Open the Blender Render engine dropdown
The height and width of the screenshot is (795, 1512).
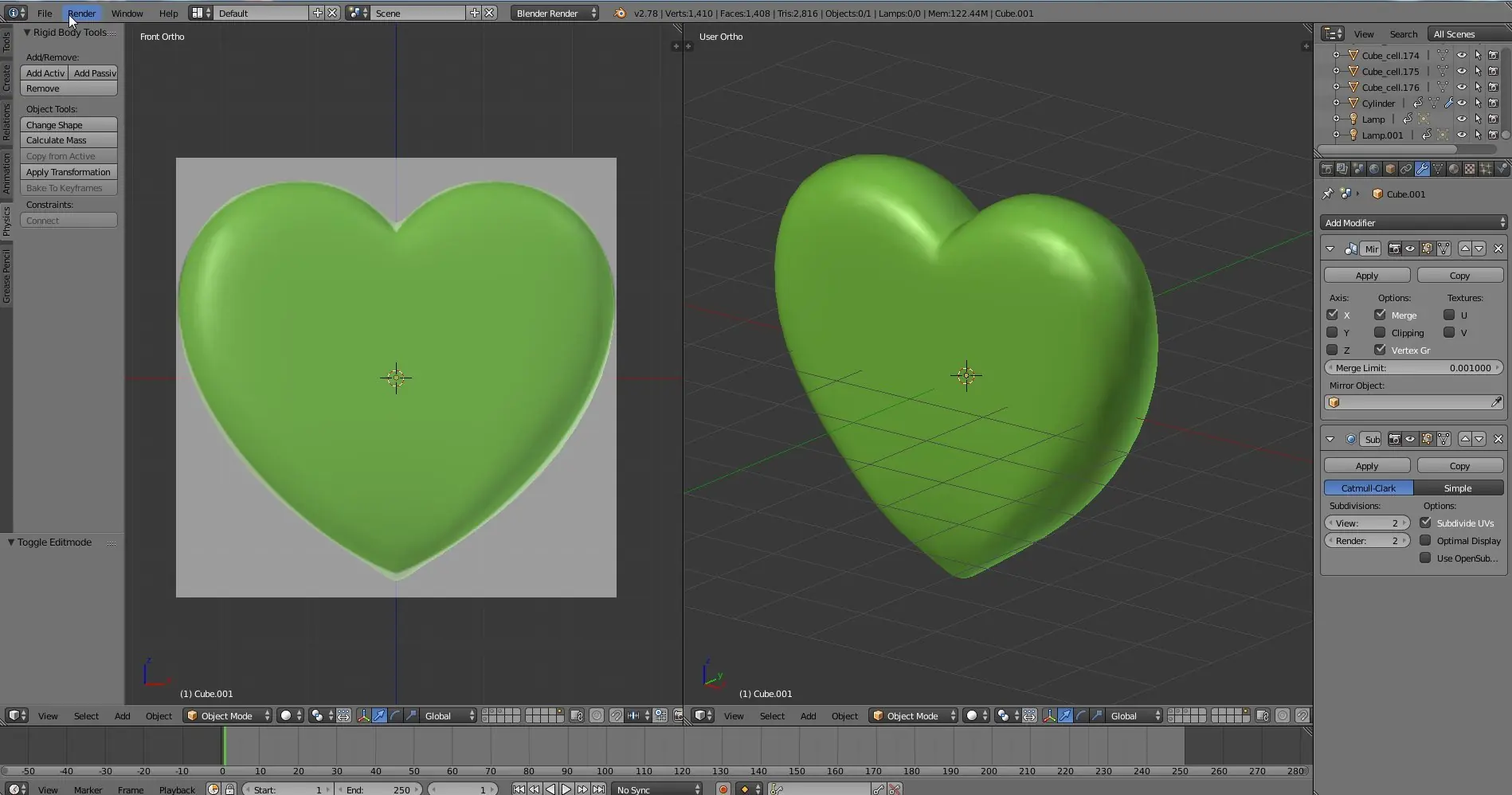554,13
